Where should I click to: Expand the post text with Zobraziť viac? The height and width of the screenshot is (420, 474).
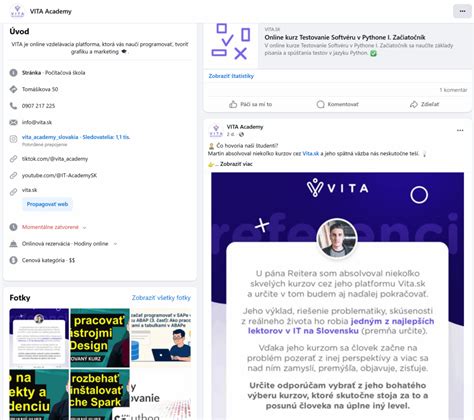click(236, 164)
